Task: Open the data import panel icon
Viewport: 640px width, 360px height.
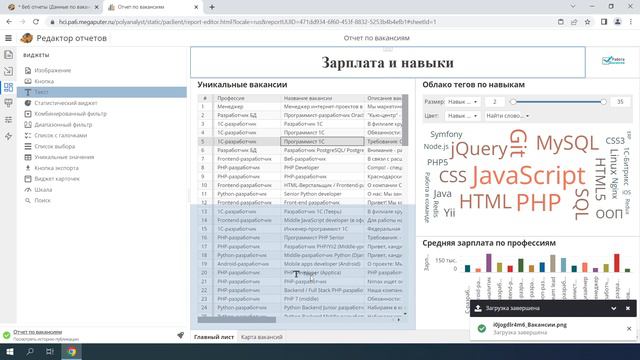Action: click(x=8, y=71)
